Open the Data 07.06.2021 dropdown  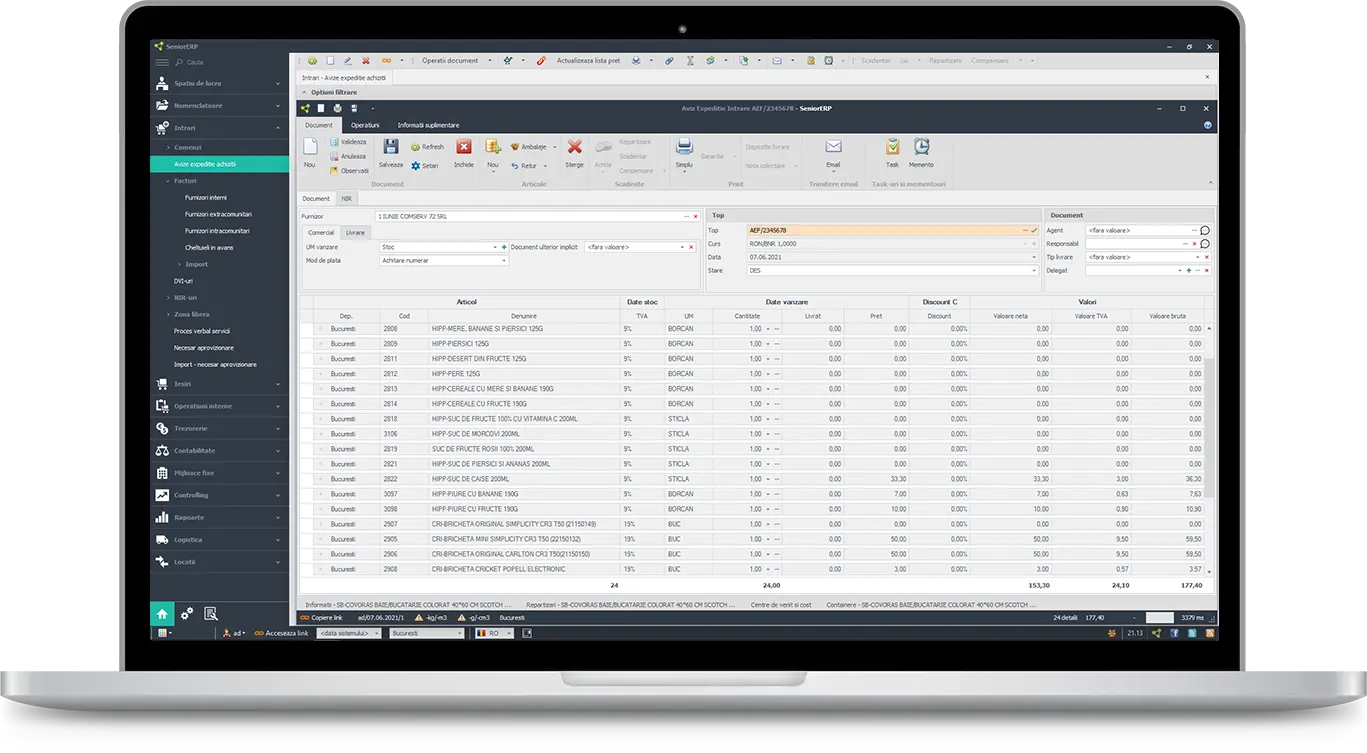pyautogui.click(x=1034, y=257)
